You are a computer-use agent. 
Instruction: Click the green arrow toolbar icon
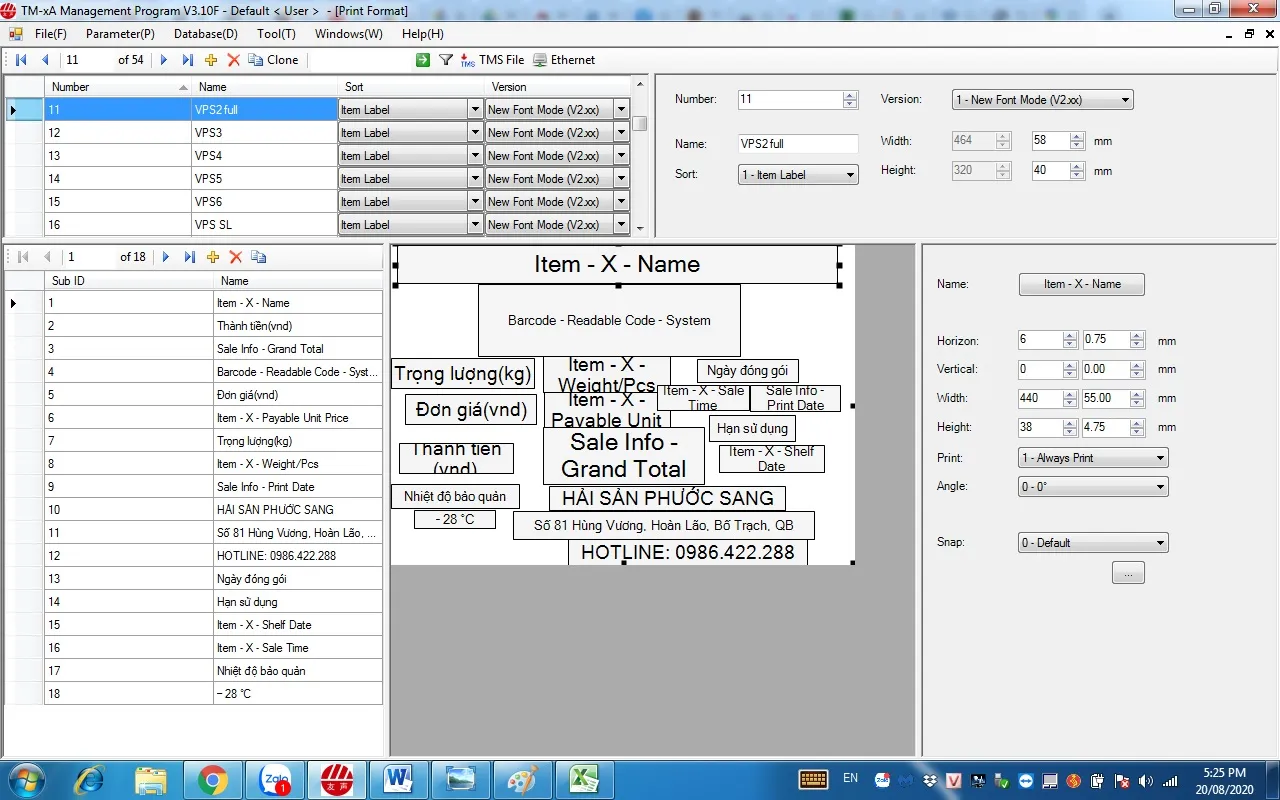(423, 60)
